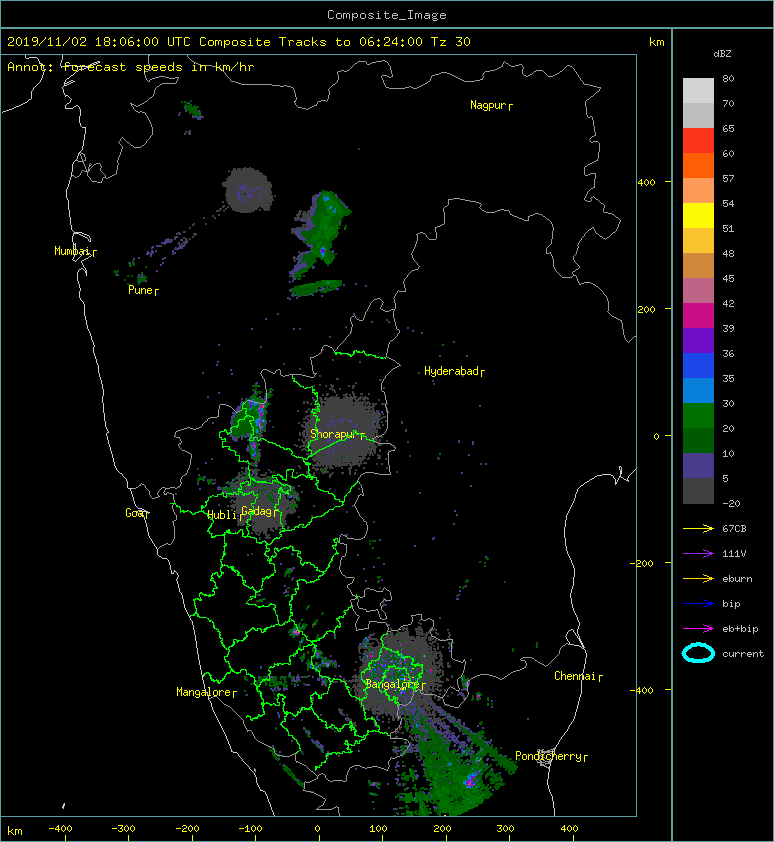The width and height of the screenshot is (774, 842).
Task: Select the bright yellow swatch in dBZ scale
Action: point(698,215)
